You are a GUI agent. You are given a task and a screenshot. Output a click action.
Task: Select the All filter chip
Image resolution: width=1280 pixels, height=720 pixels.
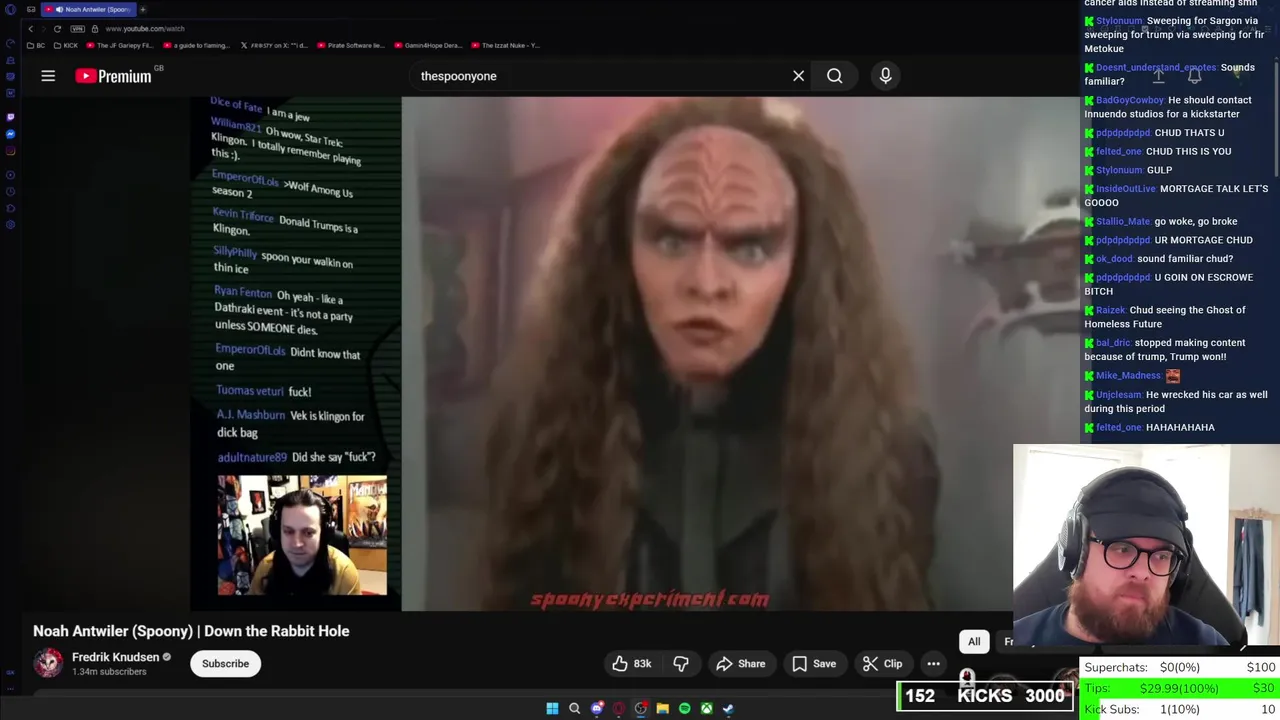tap(974, 642)
